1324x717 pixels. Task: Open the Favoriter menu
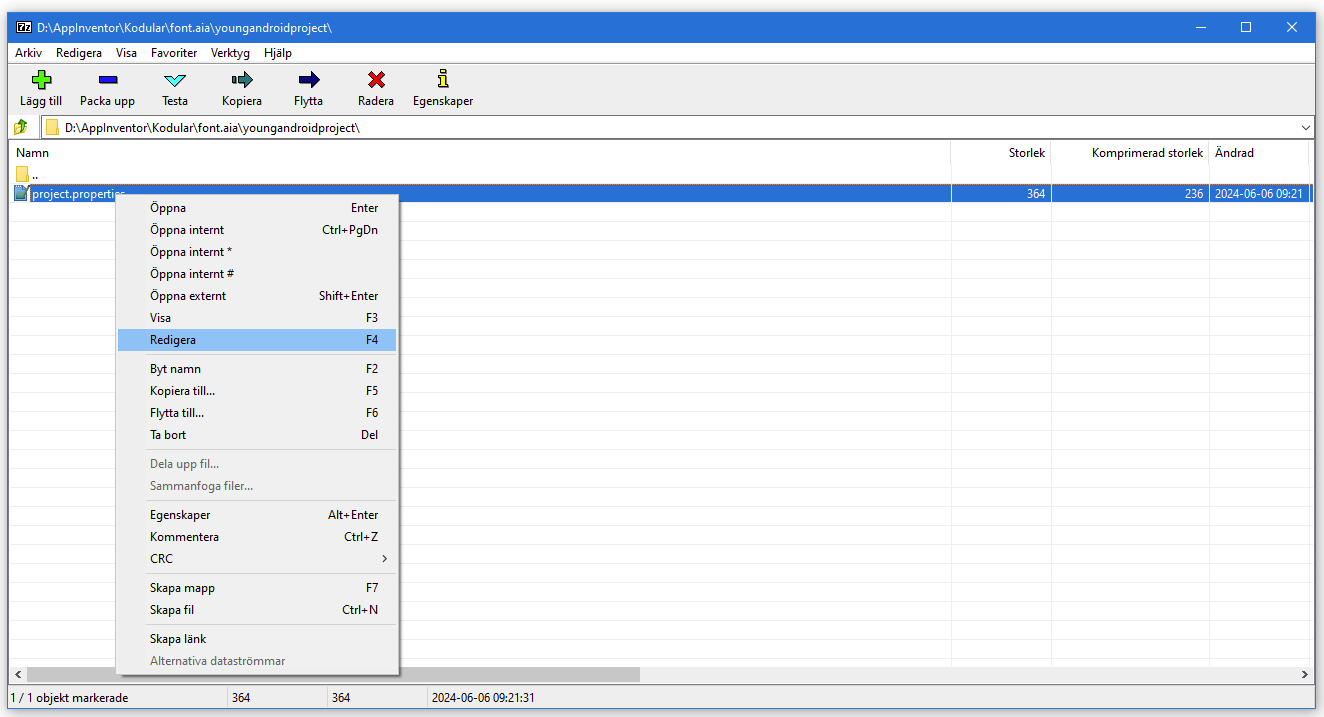(x=174, y=53)
